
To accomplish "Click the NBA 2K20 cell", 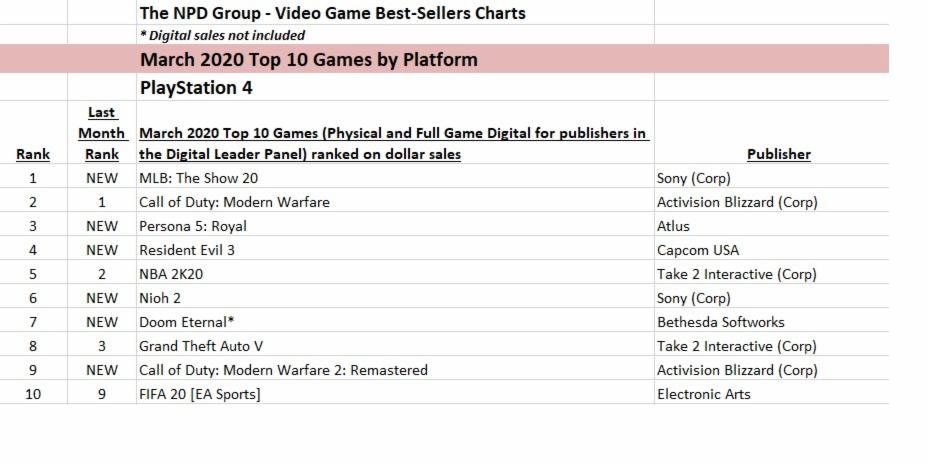I will [172, 274].
